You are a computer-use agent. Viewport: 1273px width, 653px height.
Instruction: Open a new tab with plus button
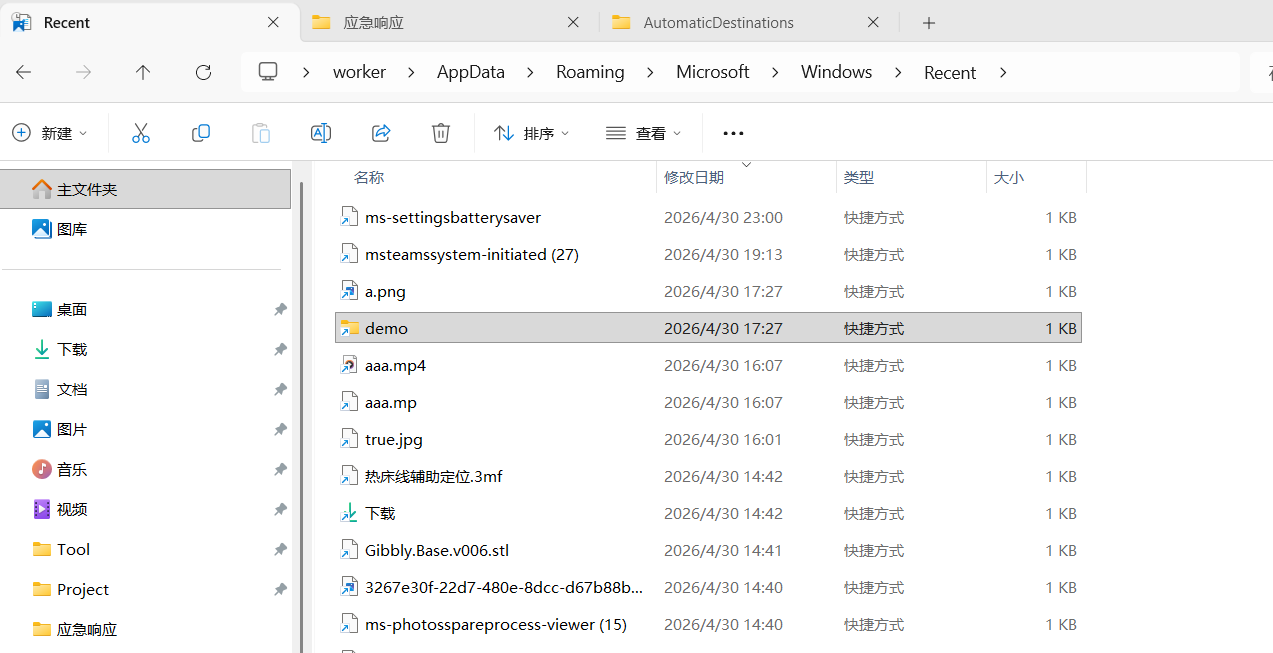929,22
